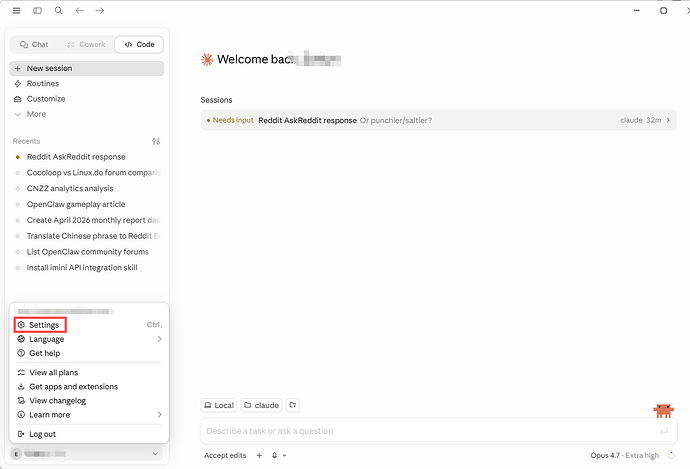The image size is (690, 469).
Task: Open Customize in the sidebar
Action: [87, 99]
